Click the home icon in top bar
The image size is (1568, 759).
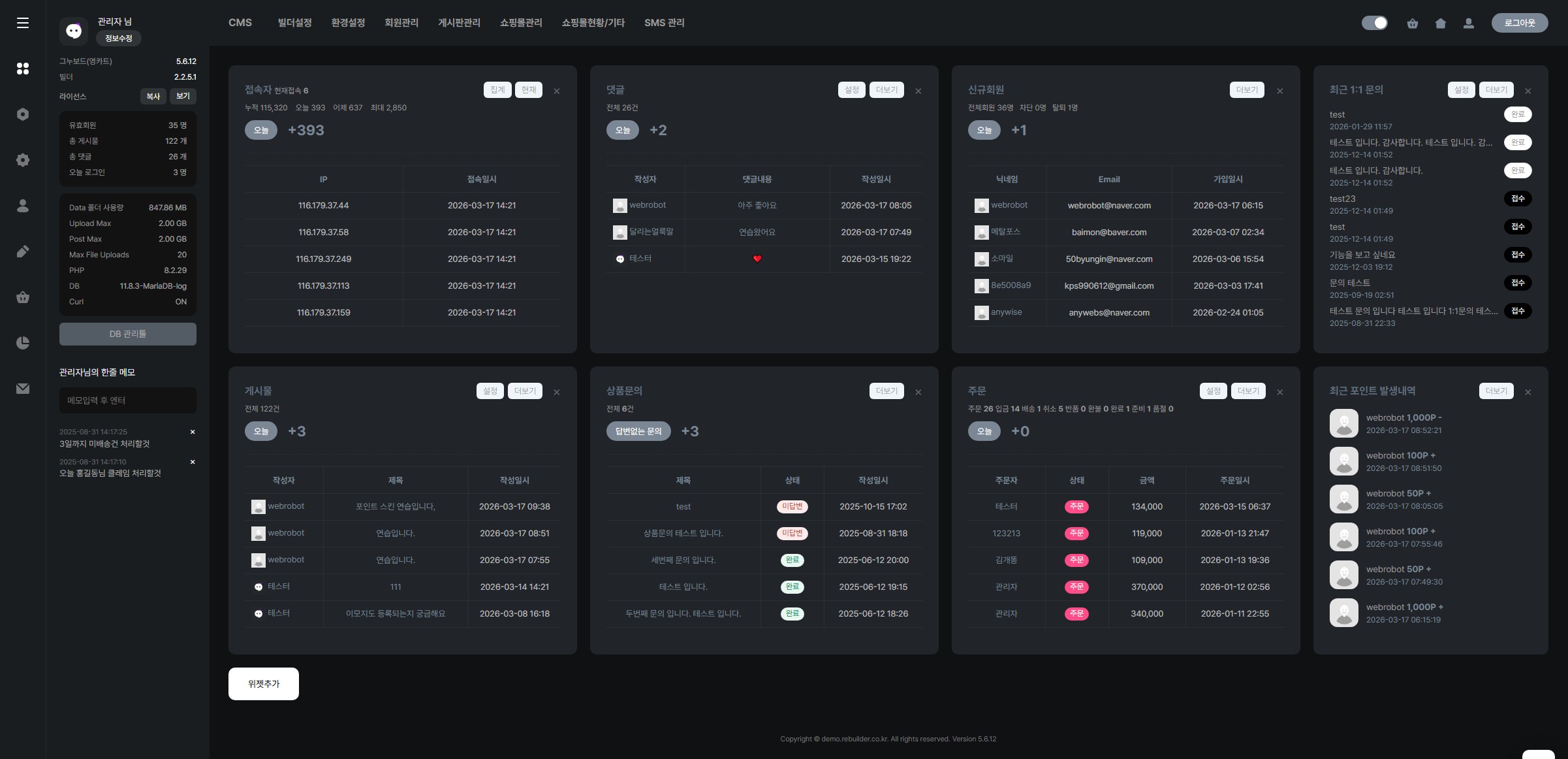[1440, 24]
